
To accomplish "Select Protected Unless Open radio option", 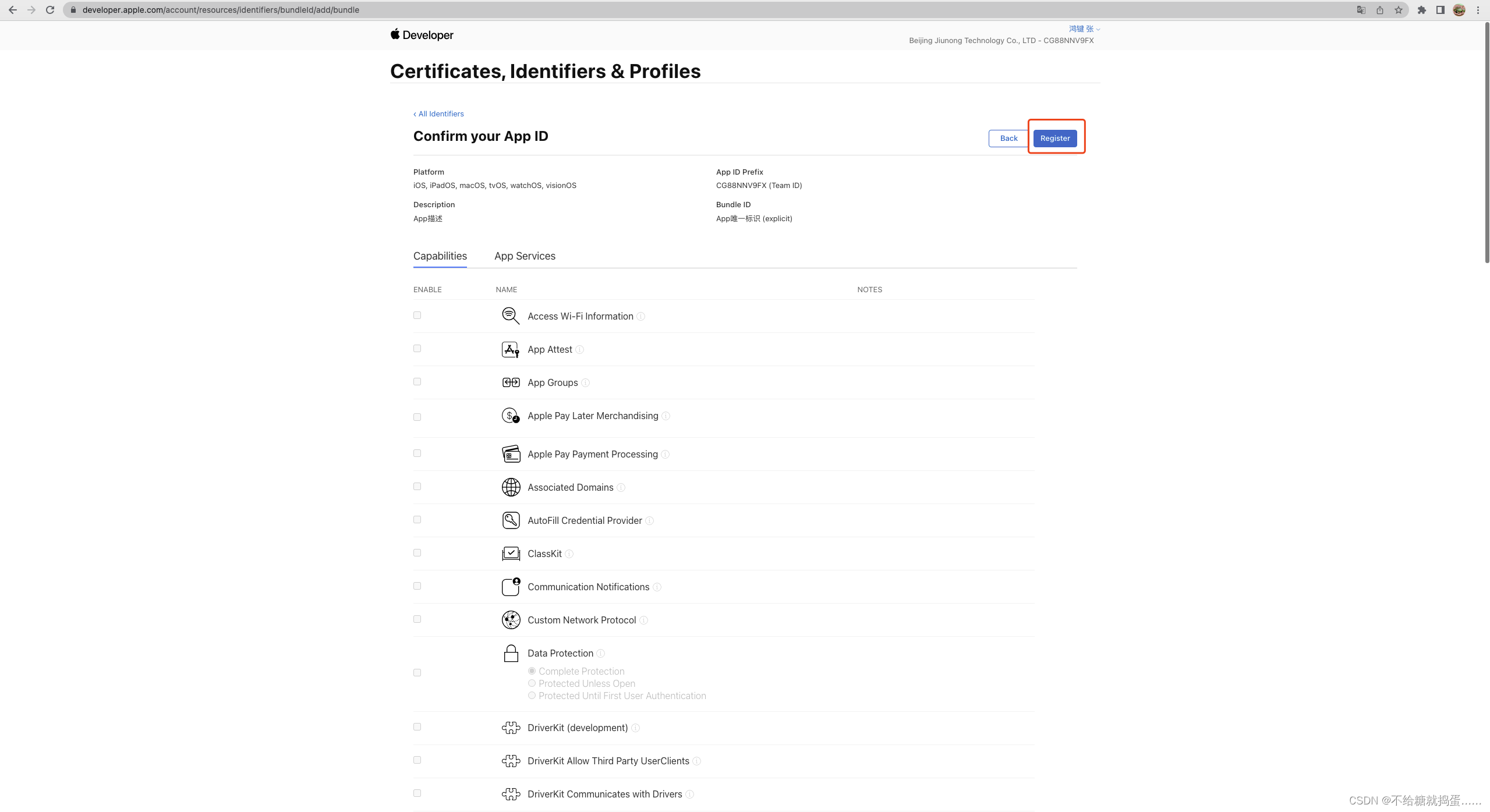I will [x=532, y=683].
